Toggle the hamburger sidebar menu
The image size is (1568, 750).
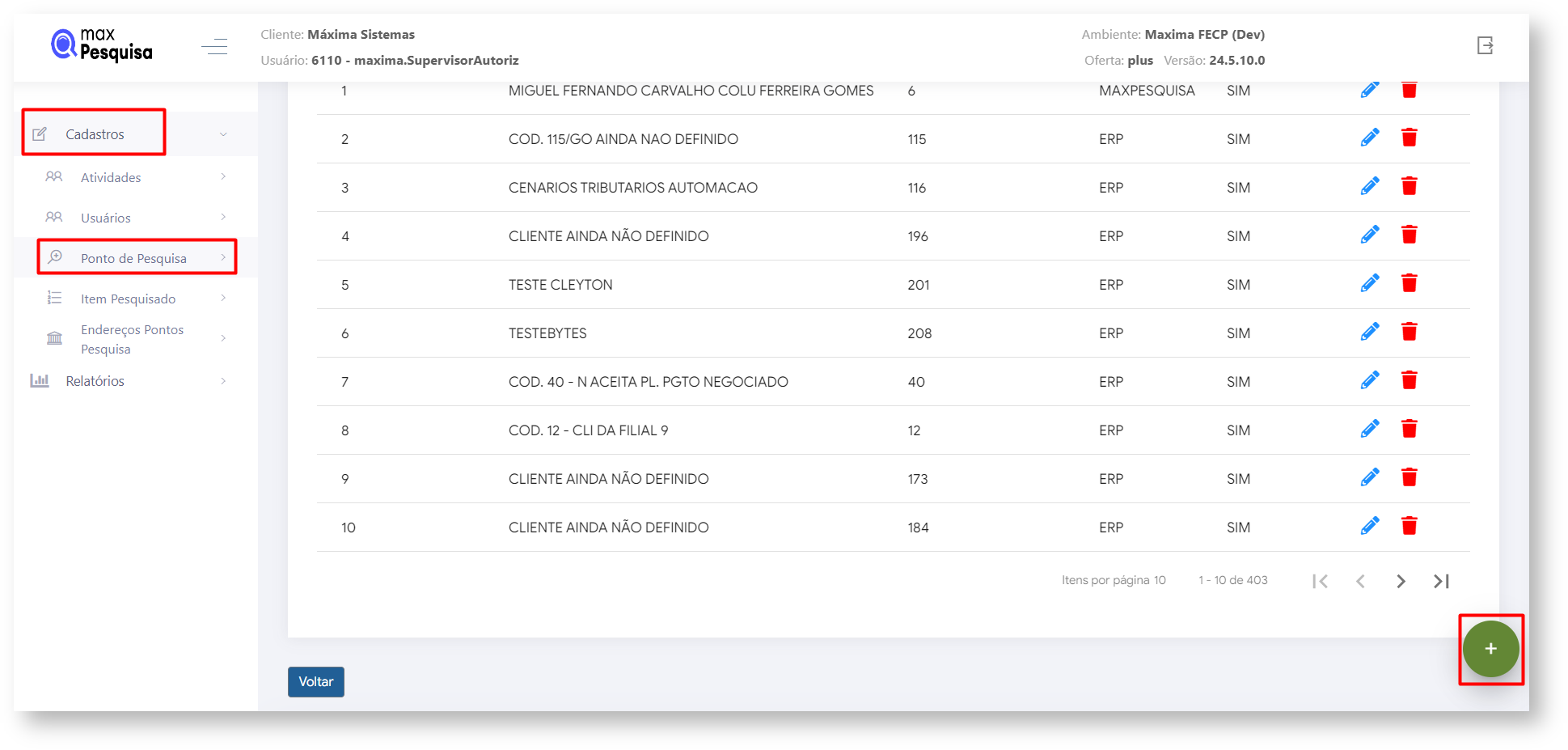tap(214, 47)
